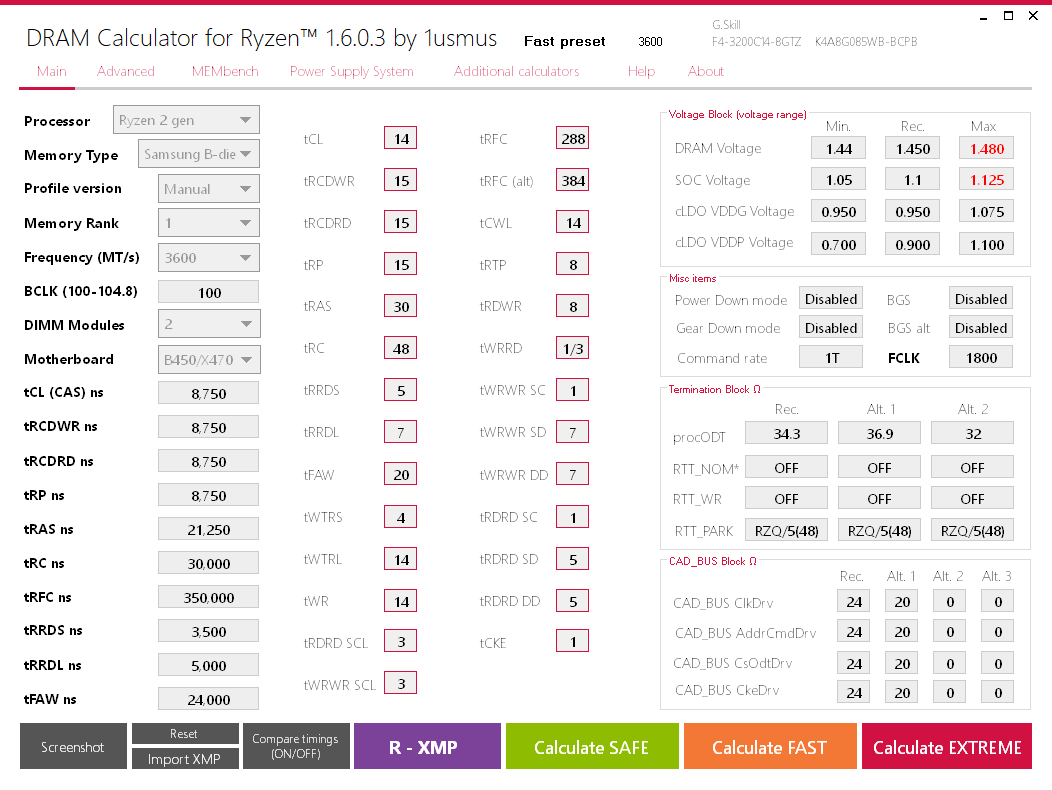The width and height of the screenshot is (1052, 790).
Task: Click the tFAW ns field showing 24,000
Action: [209, 699]
